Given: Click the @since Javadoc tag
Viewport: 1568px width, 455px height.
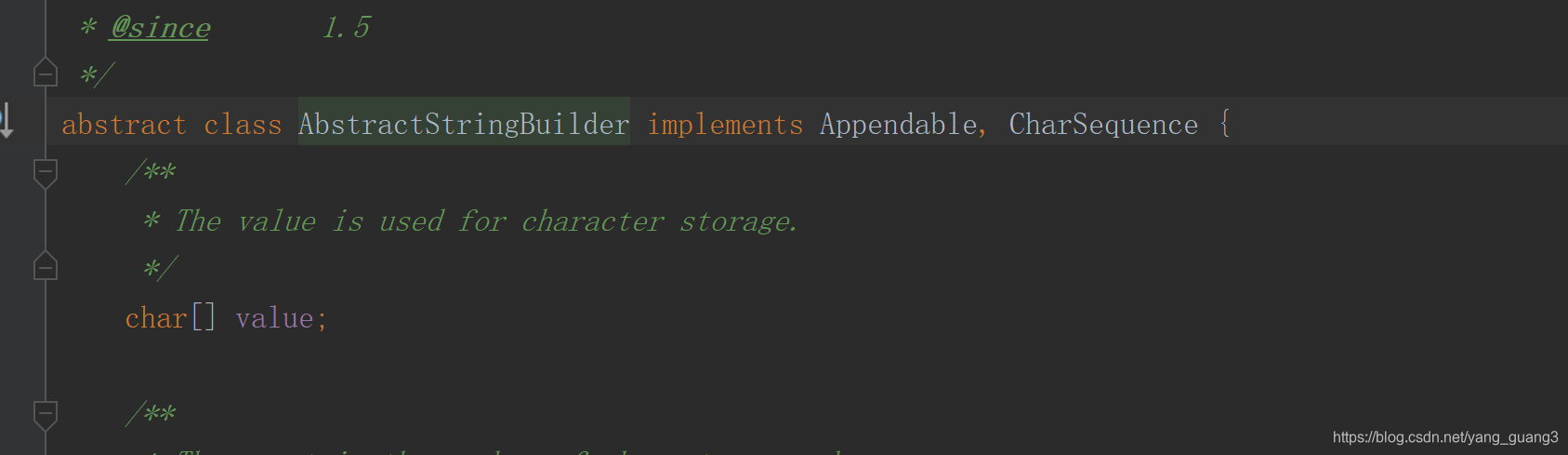Looking at the screenshot, I should (160, 28).
